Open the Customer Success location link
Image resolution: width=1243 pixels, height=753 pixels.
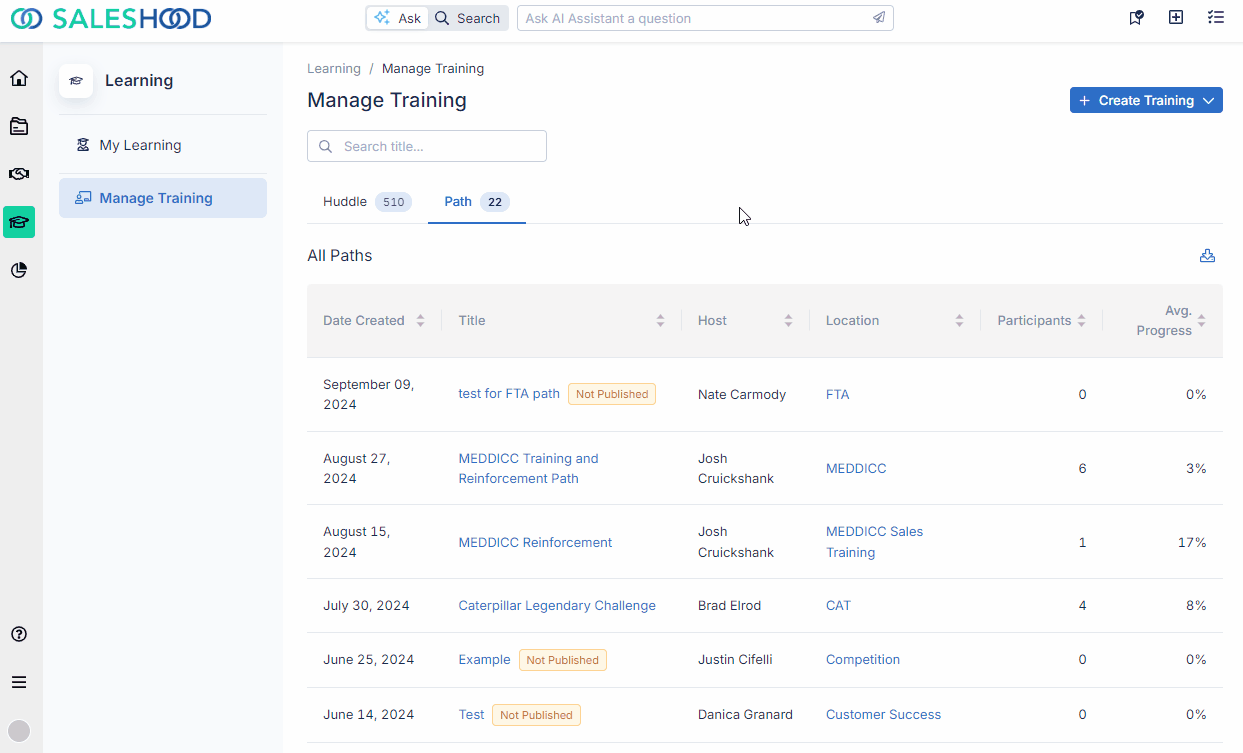[x=883, y=715]
